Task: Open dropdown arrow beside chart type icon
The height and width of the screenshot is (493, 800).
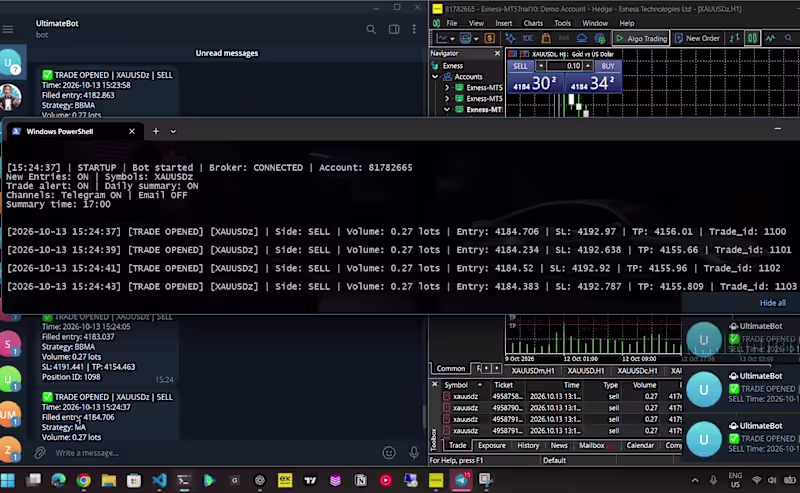Action: tap(452, 39)
